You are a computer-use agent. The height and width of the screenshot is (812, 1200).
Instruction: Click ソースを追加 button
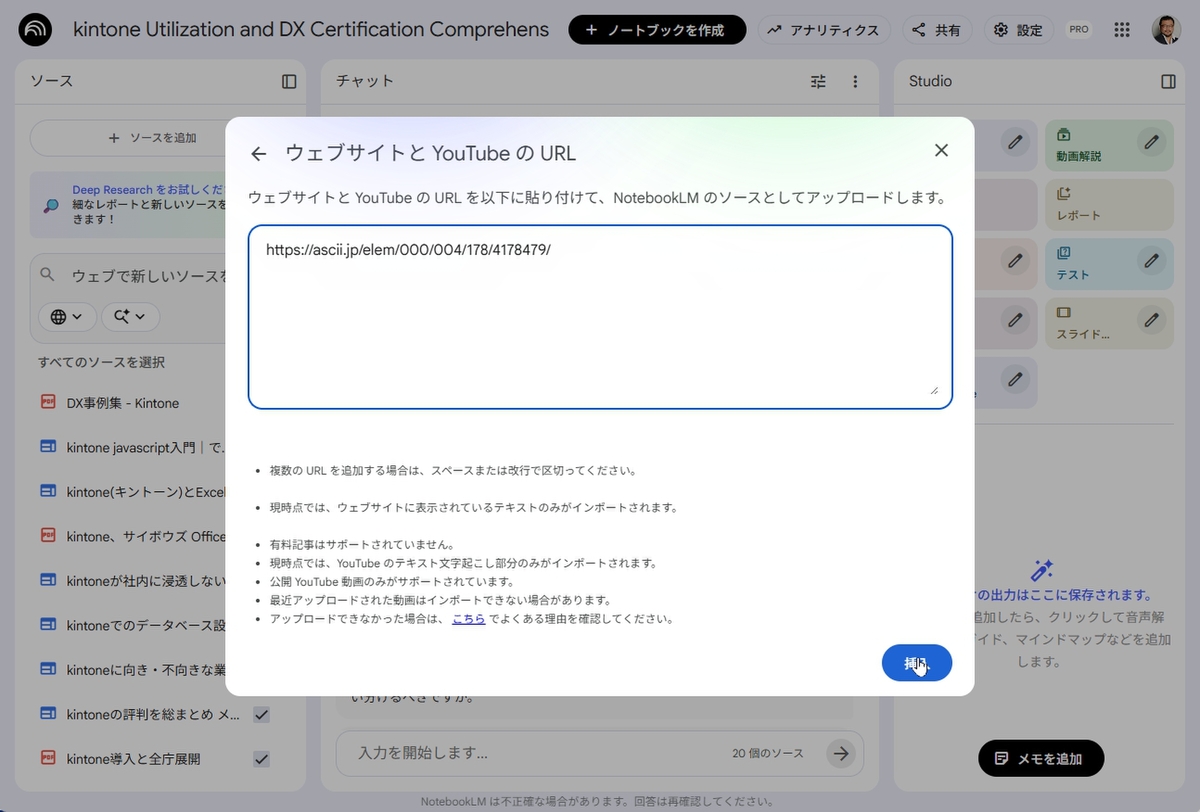click(153, 138)
